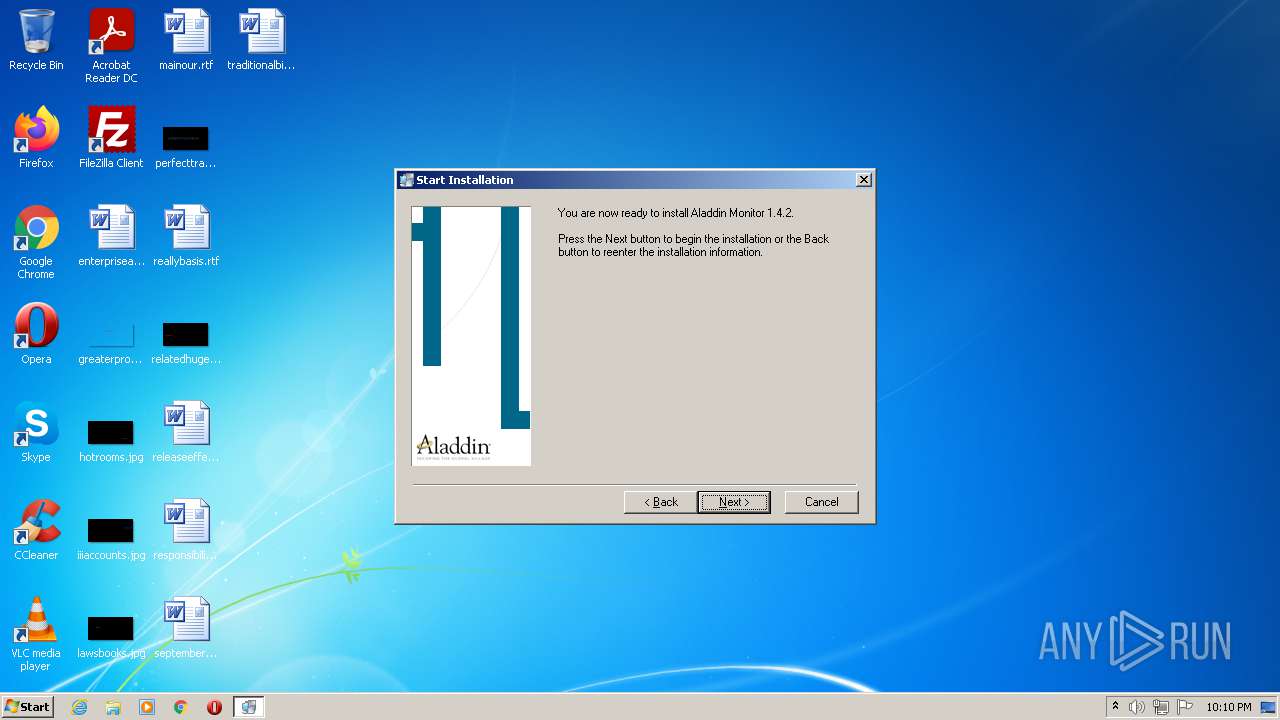
Task: Launch Skype desktop shortcut
Action: click(x=36, y=432)
